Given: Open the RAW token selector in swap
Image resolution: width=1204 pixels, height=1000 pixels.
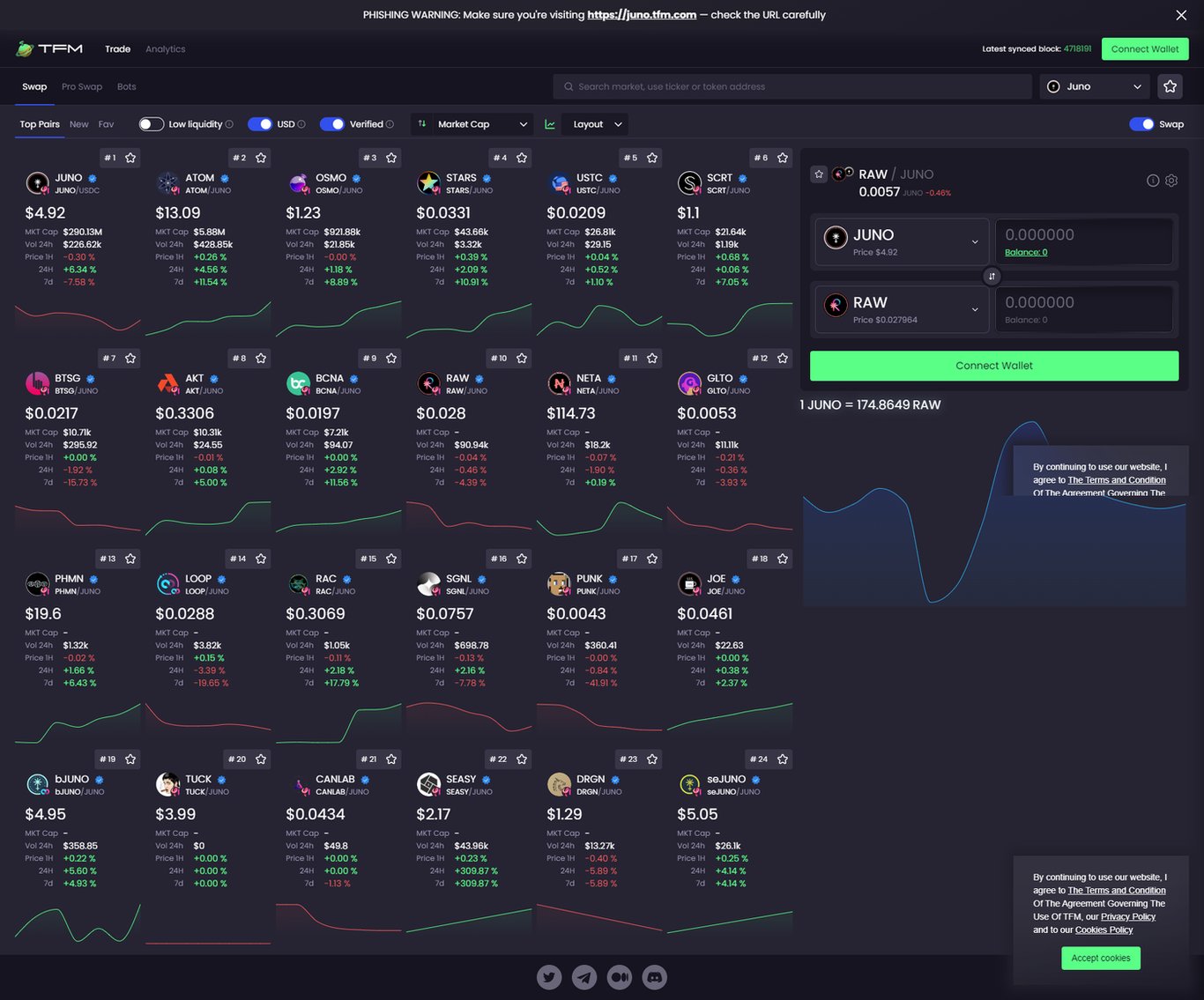Looking at the screenshot, I should pyautogui.click(x=902, y=309).
